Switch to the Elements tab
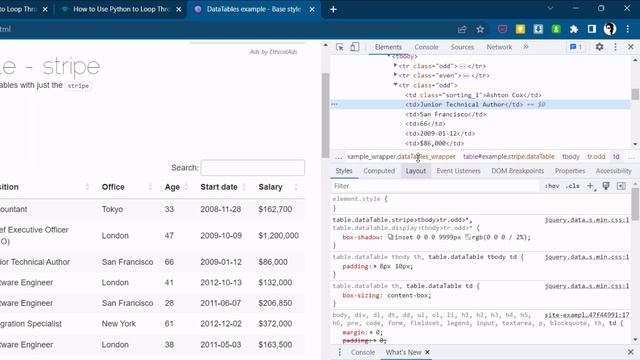Image resolution: width=640 pixels, height=360 pixels. pyautogui.click(x=388, y=47)
